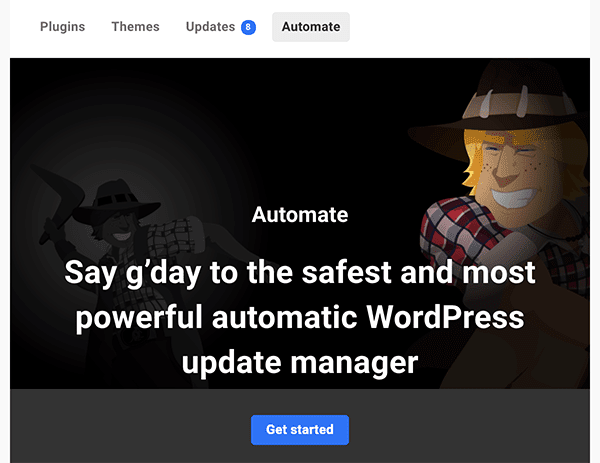This screenshot has width=600, height=463.
Task: Click the blue Get started button
Action: [300, 430]
